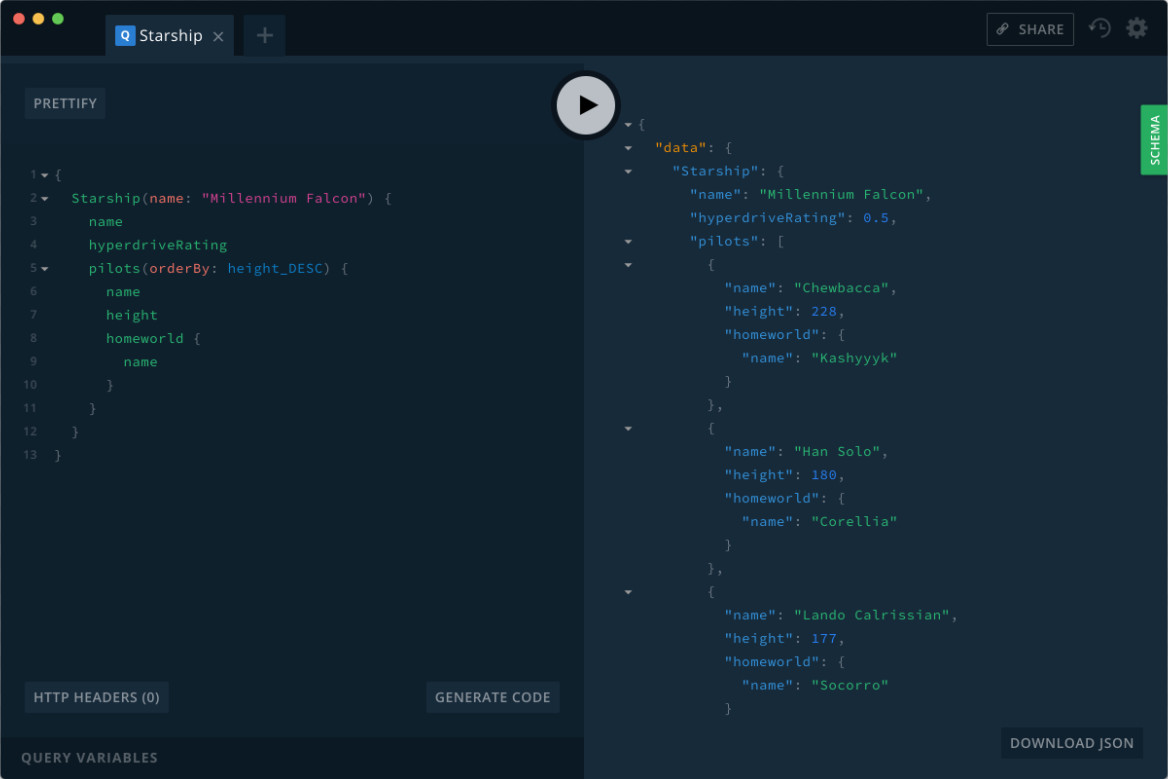The image size is (1168, 779).
Task: Click the orderBy argument in query
Action: pos(180,268)
